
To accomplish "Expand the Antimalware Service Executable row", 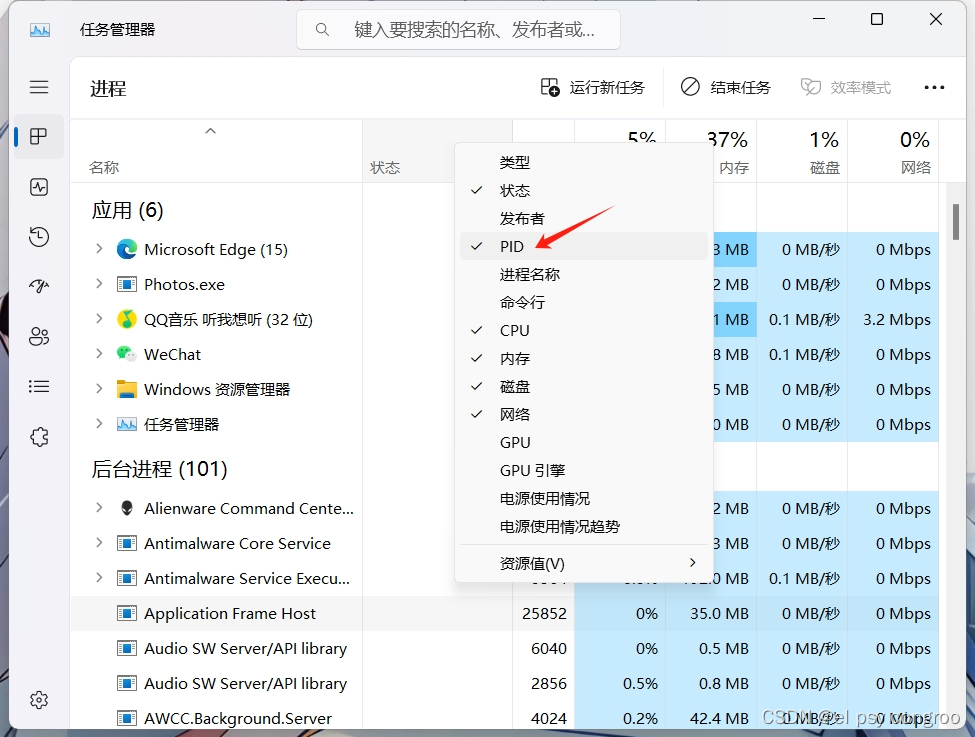I will (x=99, y=578).
